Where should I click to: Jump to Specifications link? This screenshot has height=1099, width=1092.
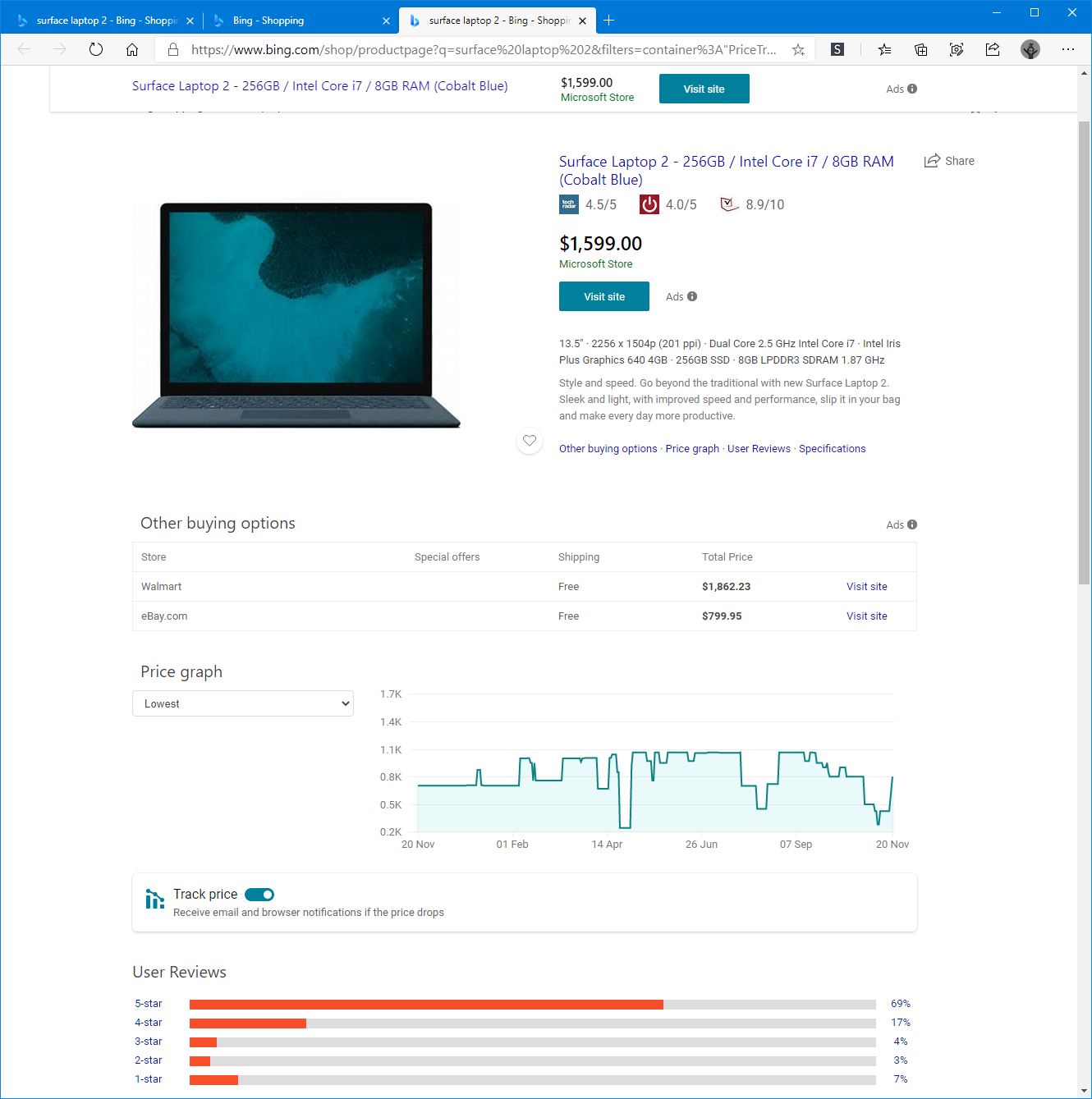coord(833,449)
